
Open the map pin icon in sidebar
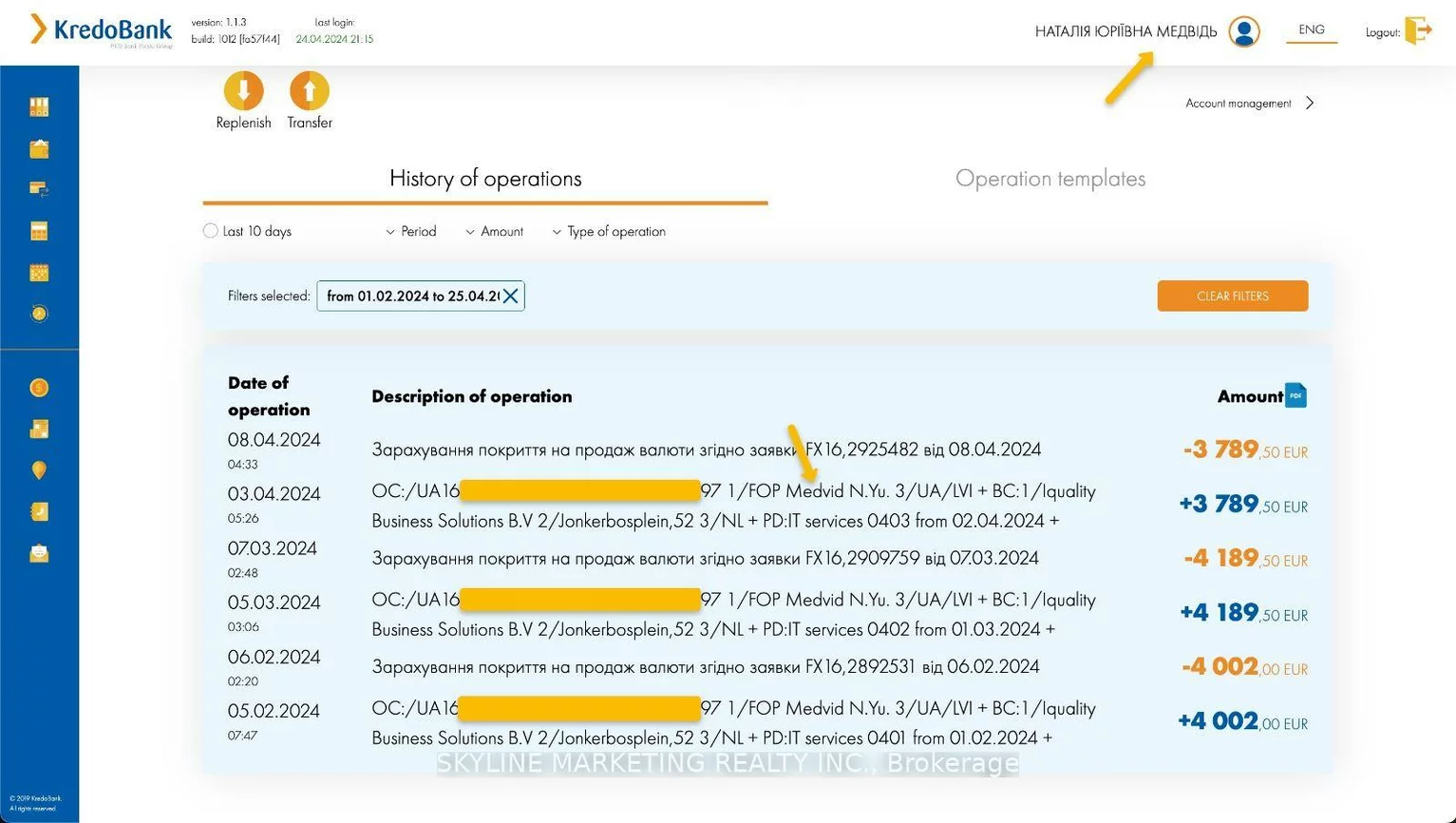coord(39,470)
